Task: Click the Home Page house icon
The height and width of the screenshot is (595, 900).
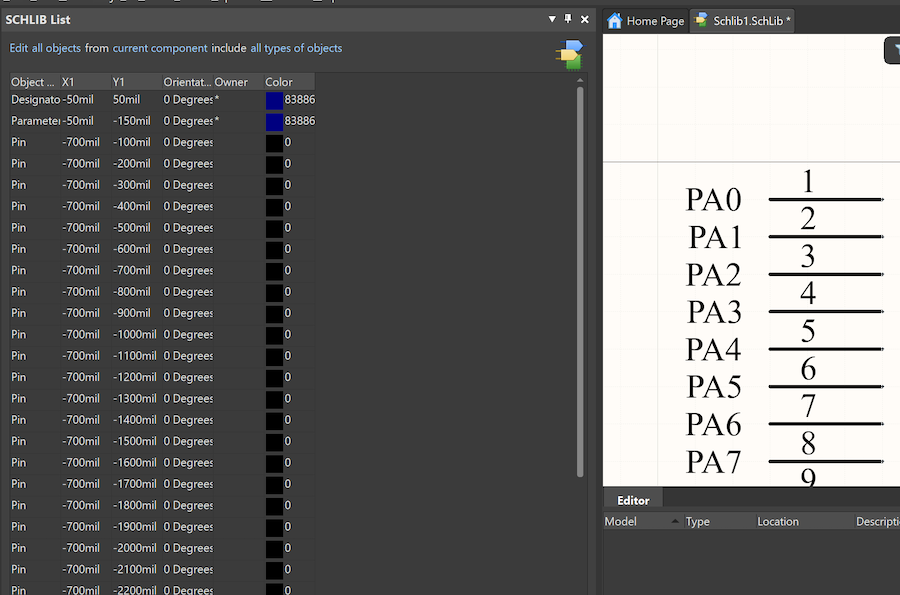Action: 615,21
